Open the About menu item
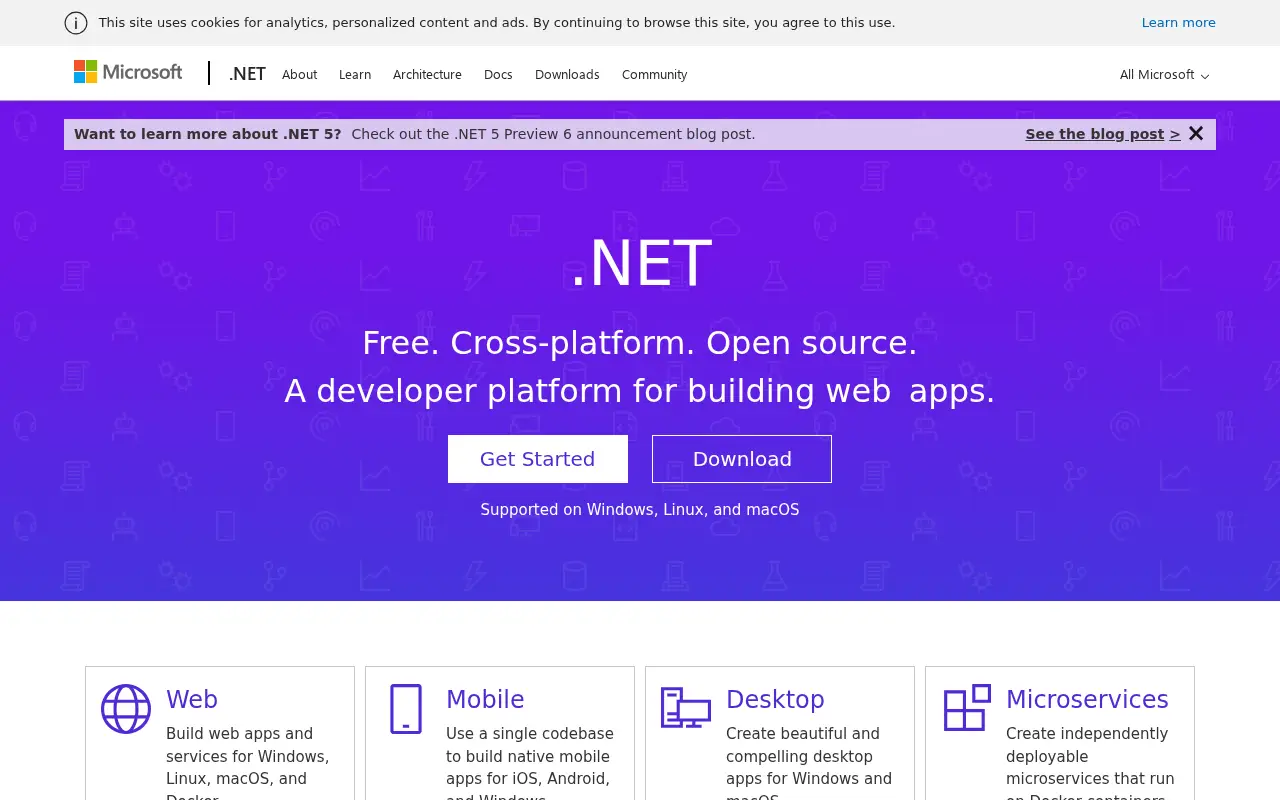The image size is (1280, 800). [299, 75]
